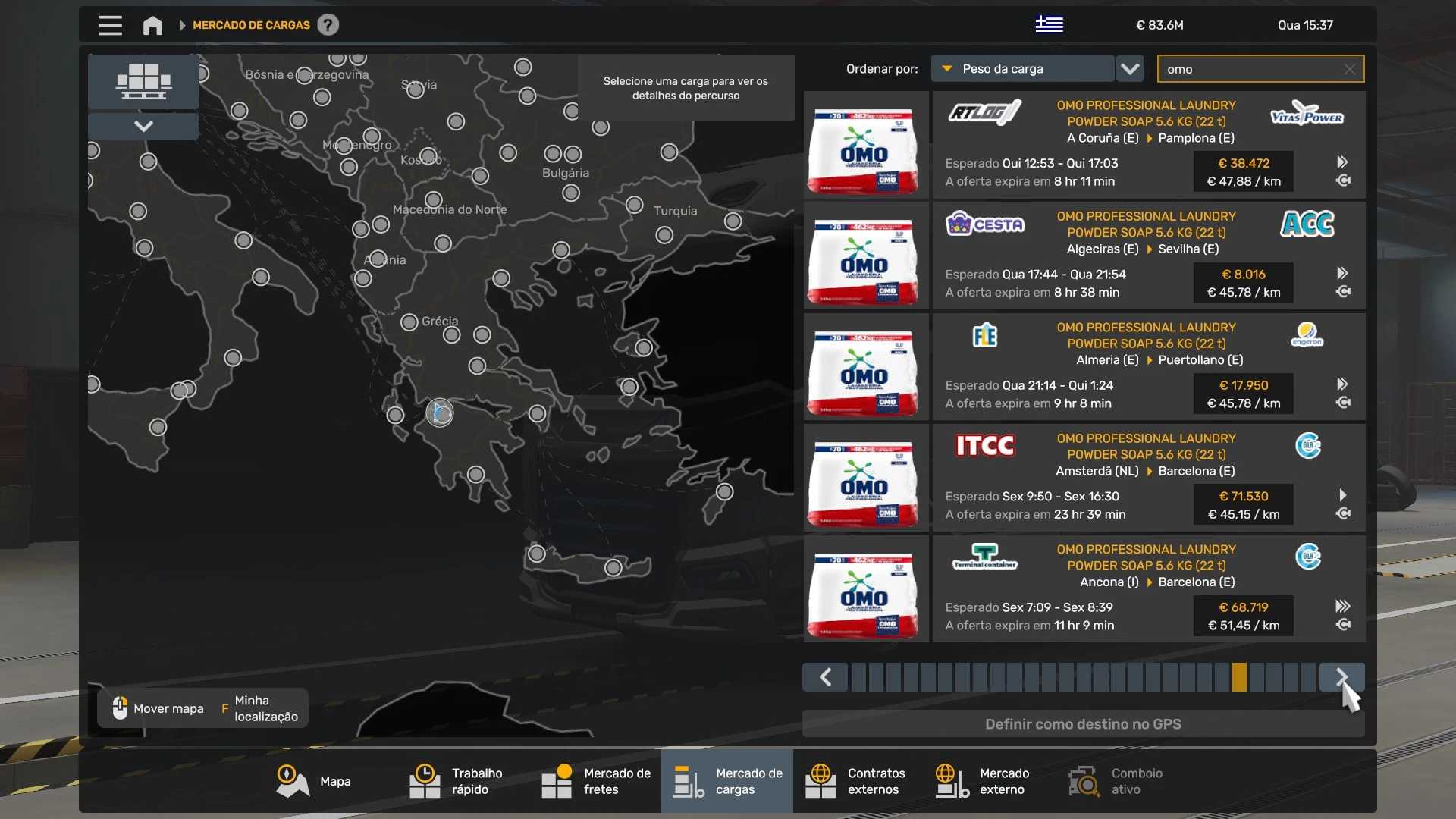
Task: Click the € 71.530 price box
Action: pyautogui.click(x=1244, y=505)
